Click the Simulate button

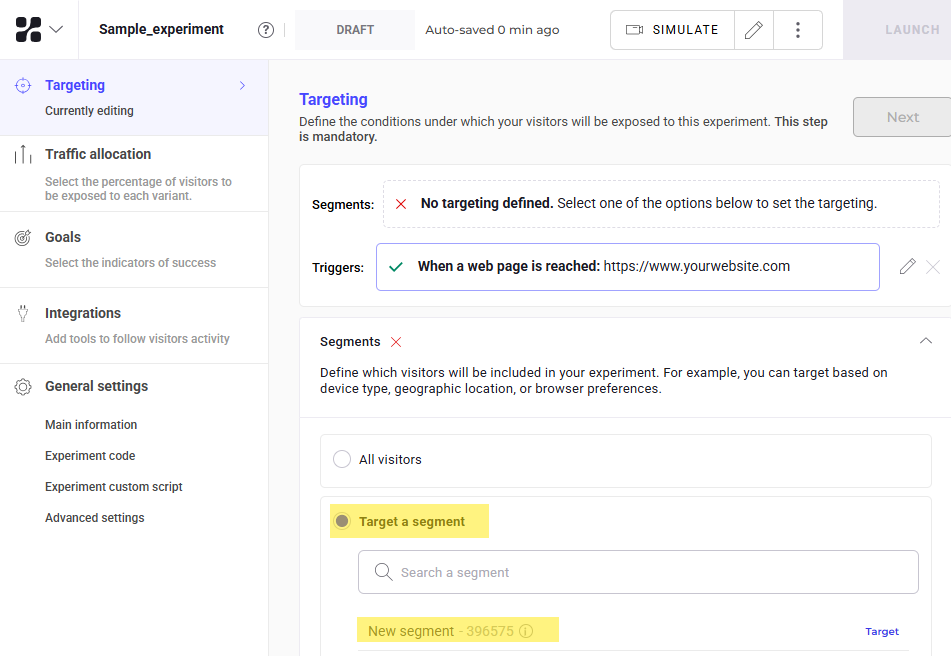[672, 30]
